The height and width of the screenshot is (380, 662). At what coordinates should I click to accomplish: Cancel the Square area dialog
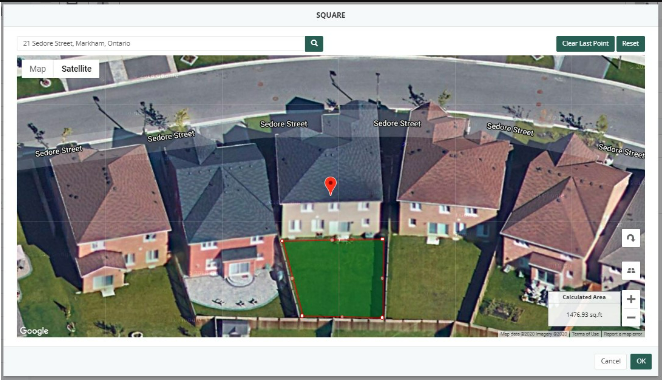610,361
